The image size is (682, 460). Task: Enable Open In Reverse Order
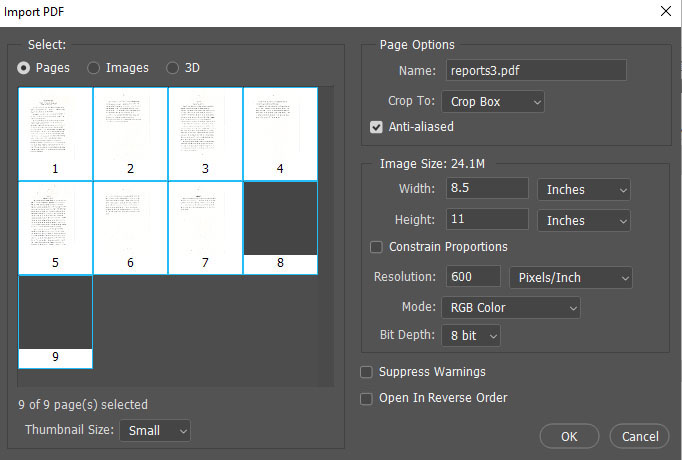pos(366,398)
